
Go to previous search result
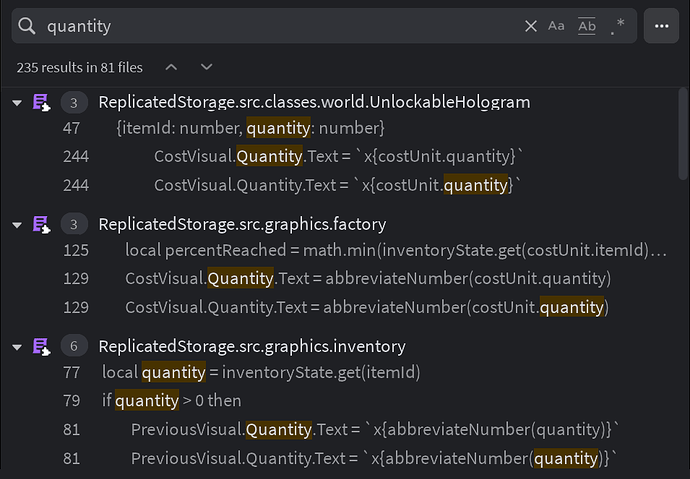[x=171, y=67]
